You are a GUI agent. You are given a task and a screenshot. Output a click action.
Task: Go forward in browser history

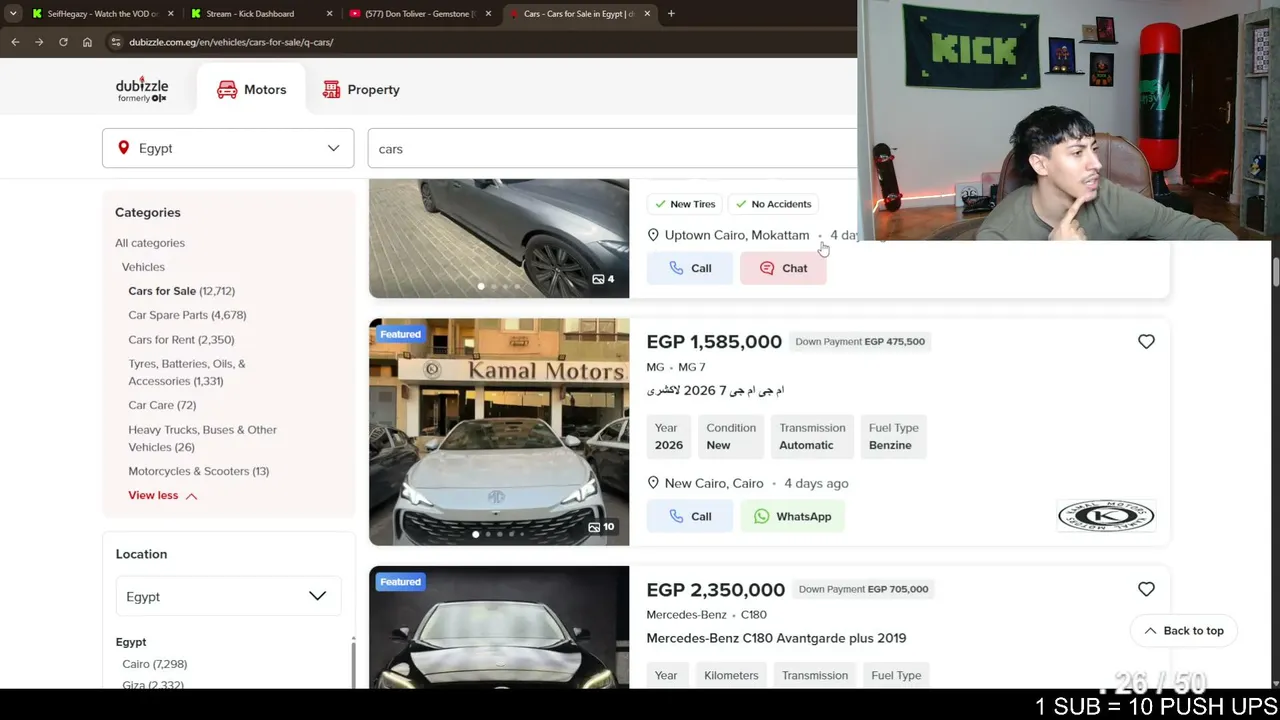click(x=39, y=42)
